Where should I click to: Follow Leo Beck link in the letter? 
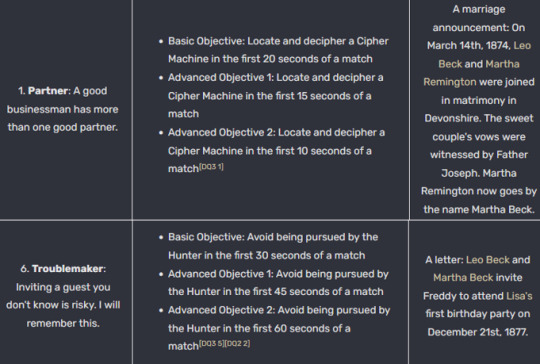tap(488, 260)
